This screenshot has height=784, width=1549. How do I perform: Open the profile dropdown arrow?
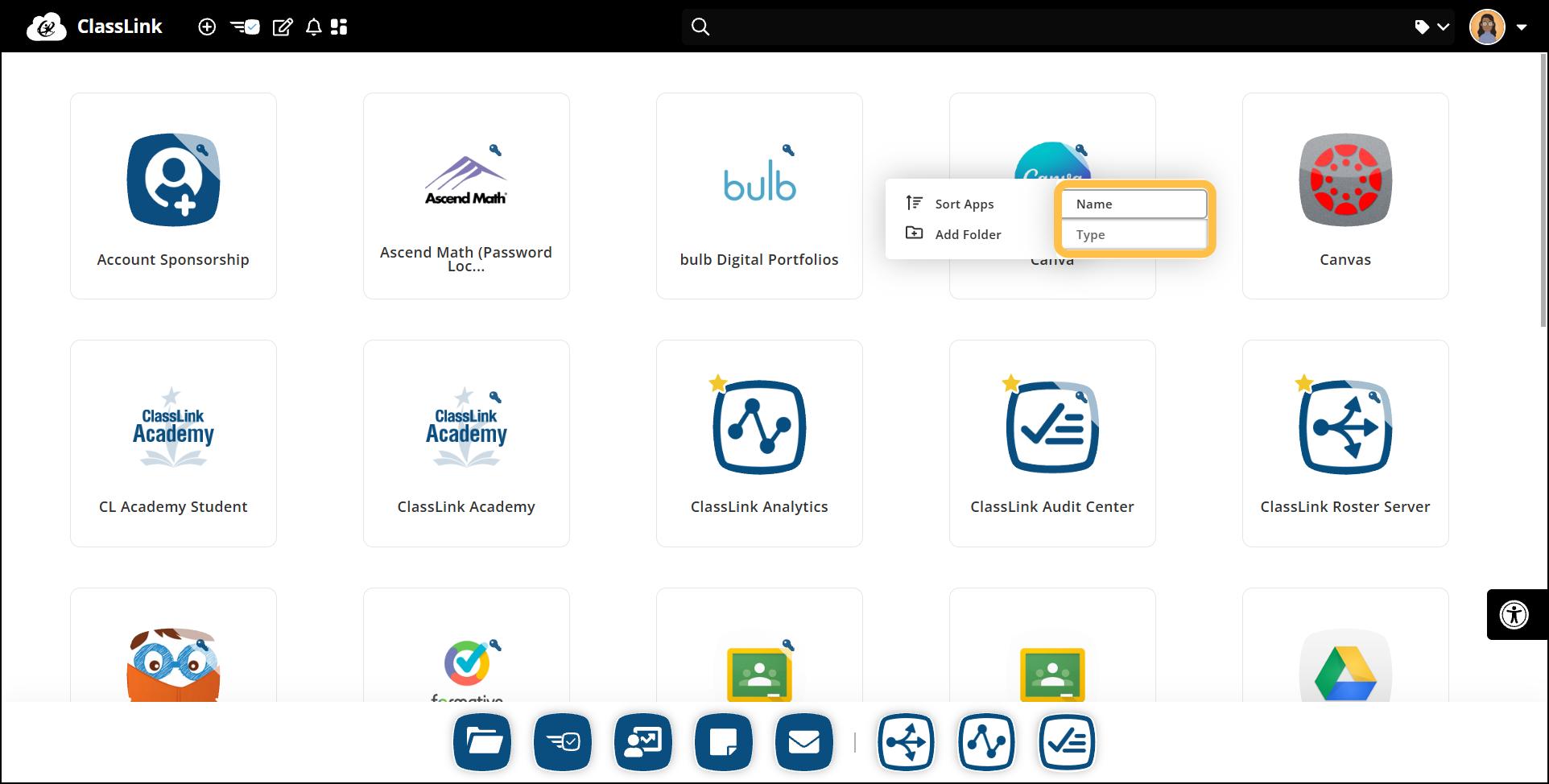(1522, 27)
